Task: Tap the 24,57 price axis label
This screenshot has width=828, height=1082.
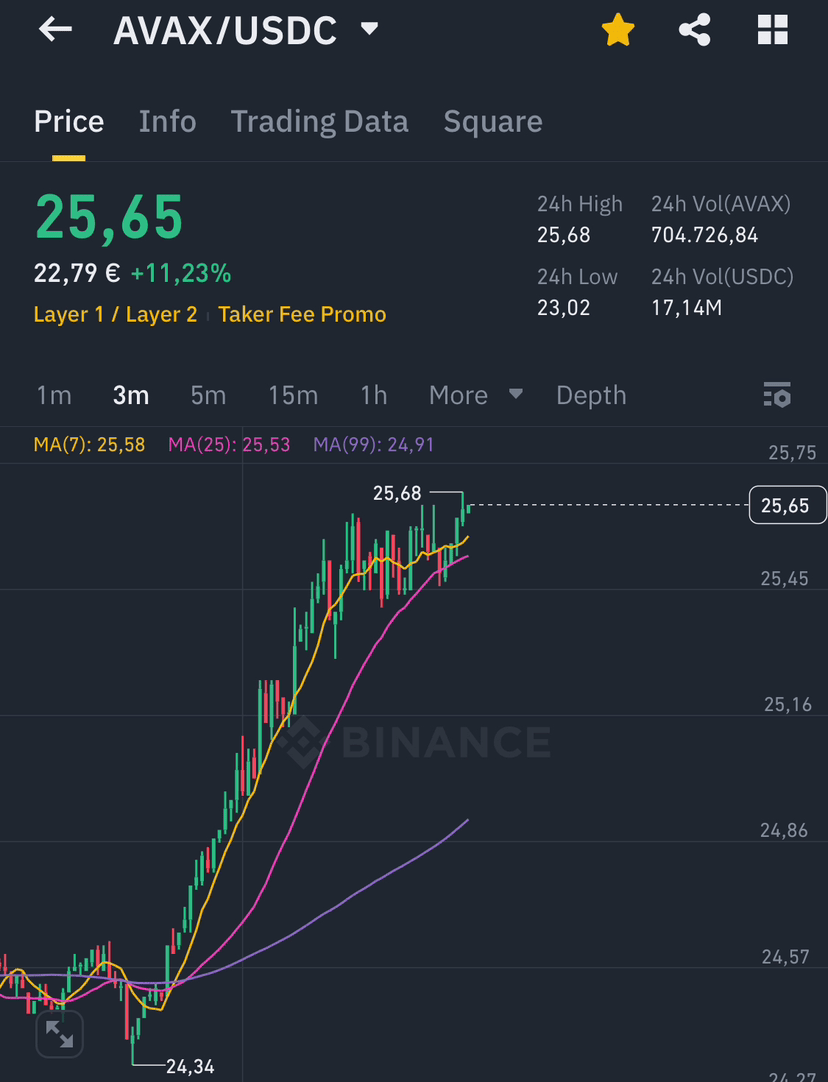Action: coord(785,956)
